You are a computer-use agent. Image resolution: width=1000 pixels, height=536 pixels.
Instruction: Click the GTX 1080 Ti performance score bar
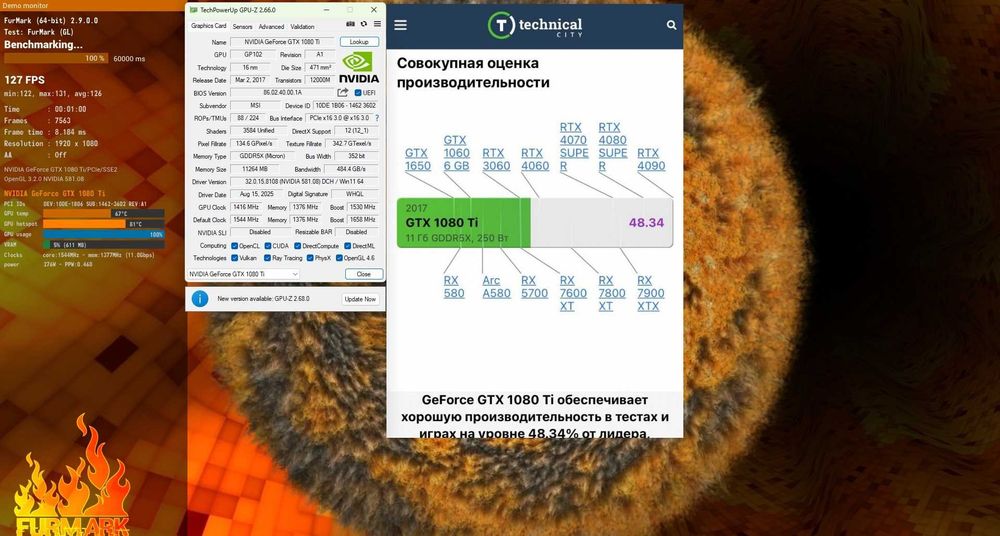point(534,223)
